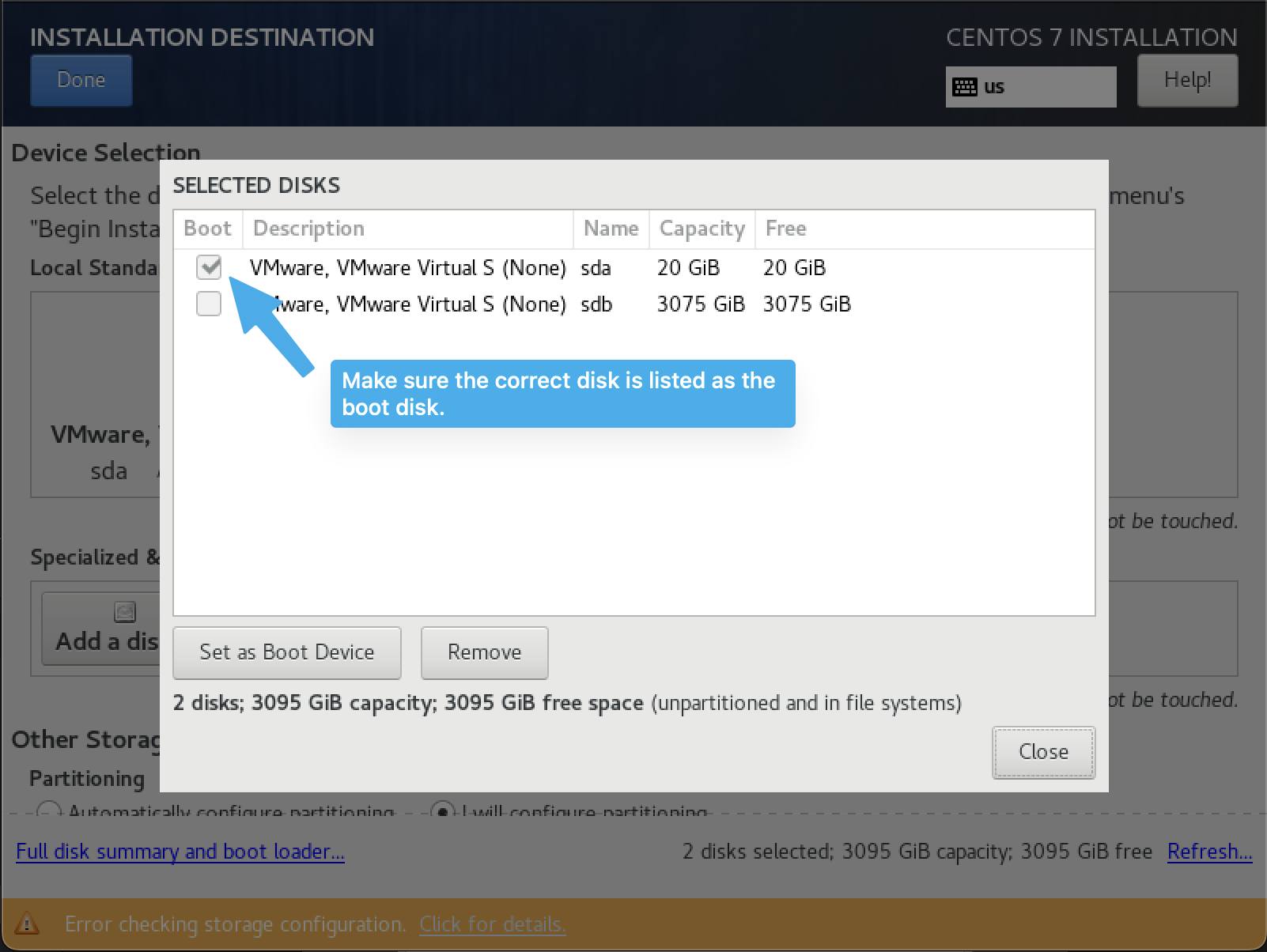Click the 'Refresh…' link
The height and width of the screenshot is (952, 1267).
(1209, 852)
